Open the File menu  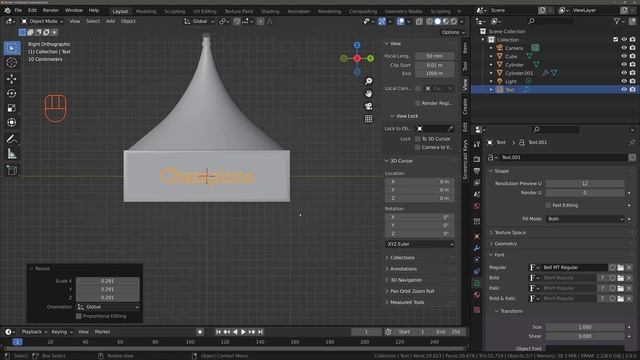[18, 10]
